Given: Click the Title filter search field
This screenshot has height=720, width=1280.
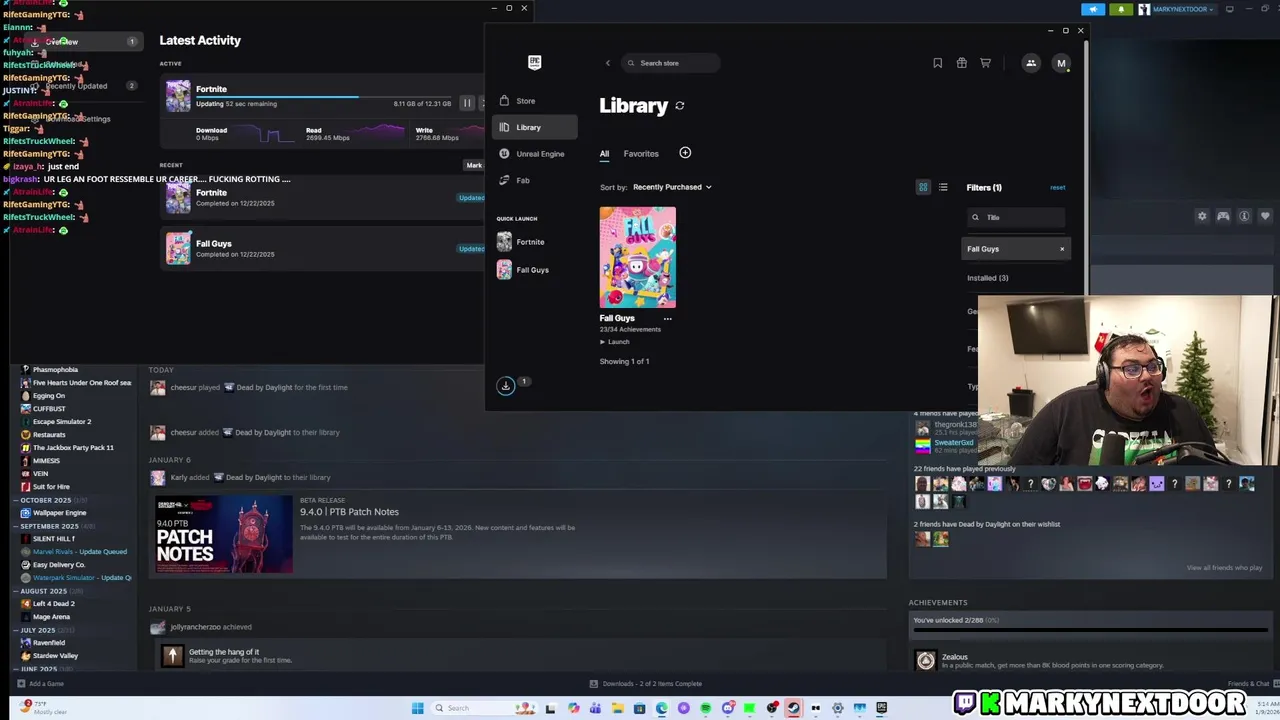Looking at the screenshot, I should 1015,217.
